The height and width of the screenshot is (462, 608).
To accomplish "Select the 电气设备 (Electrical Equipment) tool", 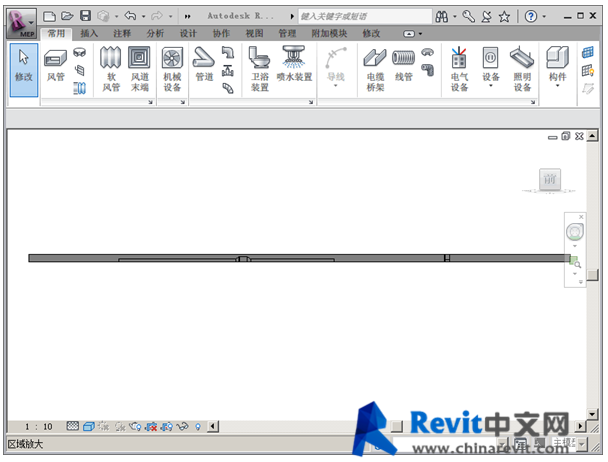I will pos(459,70).
